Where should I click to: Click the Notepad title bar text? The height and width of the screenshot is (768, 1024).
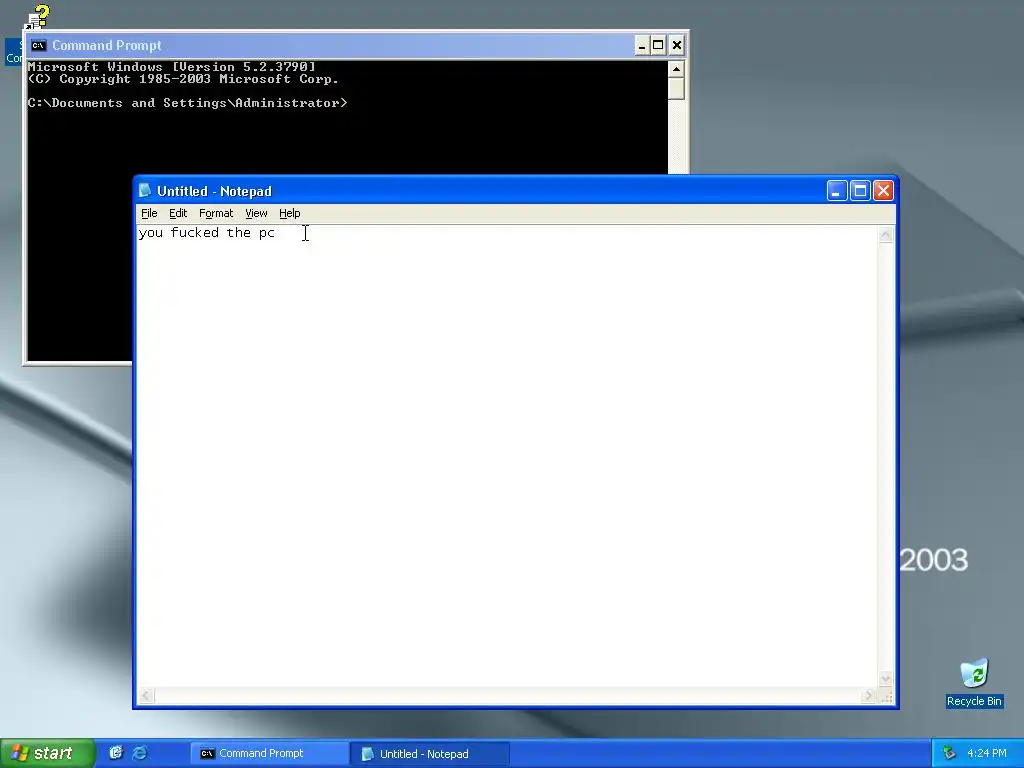click(x=214, y=191)
